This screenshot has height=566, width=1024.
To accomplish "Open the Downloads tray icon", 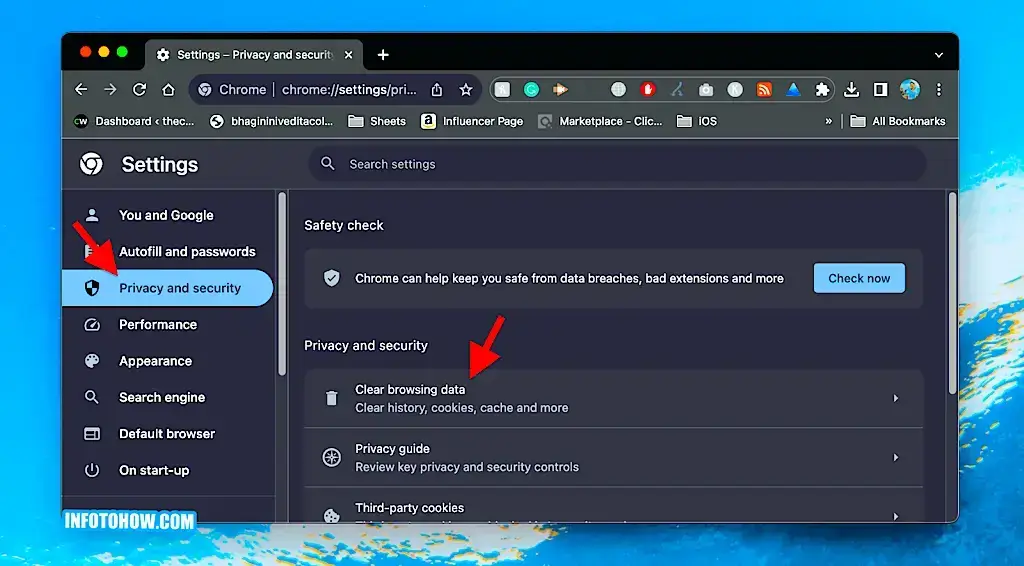I will click(x=852, y=89).
